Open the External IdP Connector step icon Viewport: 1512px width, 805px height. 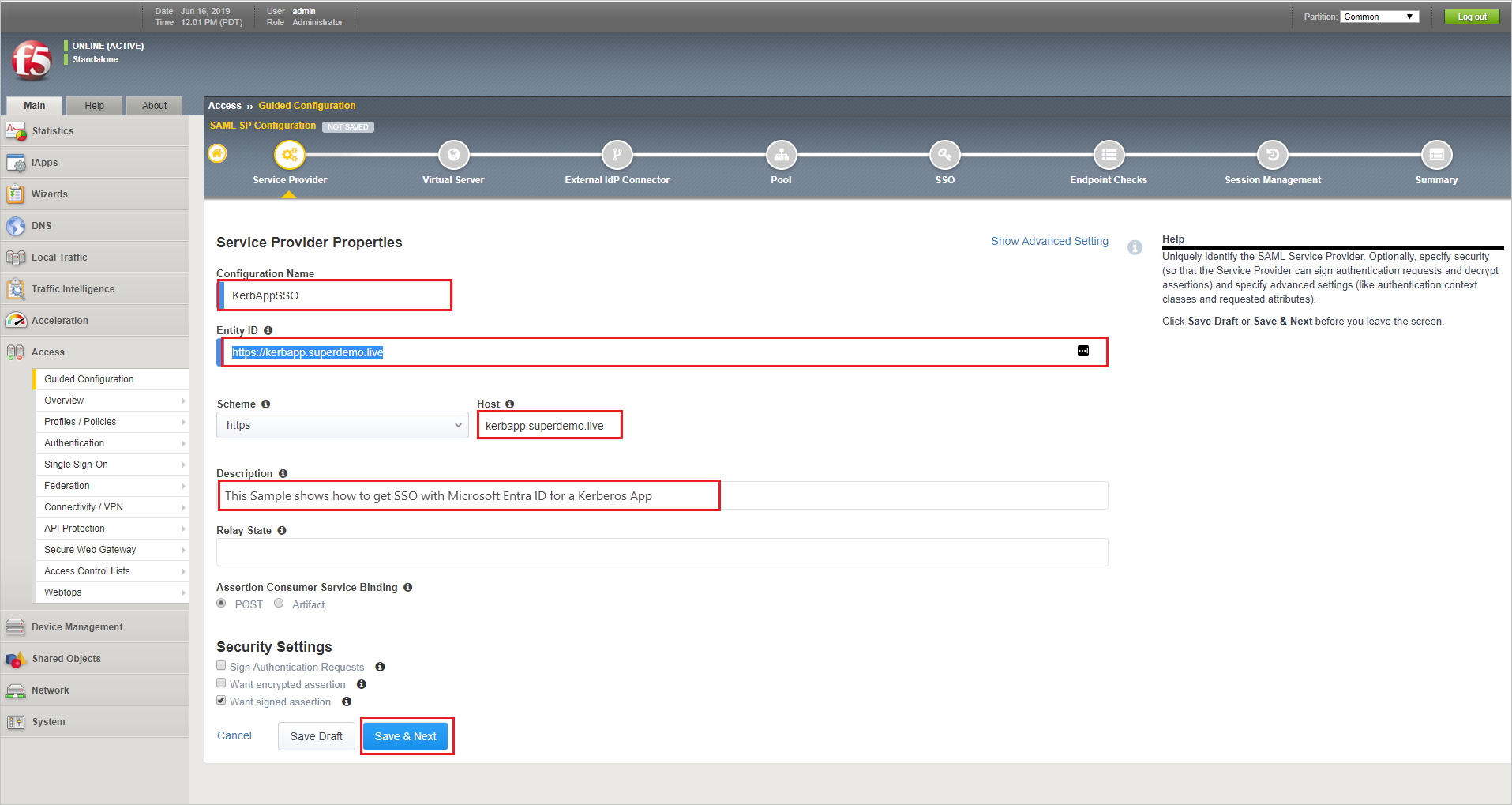click(617, 155)
